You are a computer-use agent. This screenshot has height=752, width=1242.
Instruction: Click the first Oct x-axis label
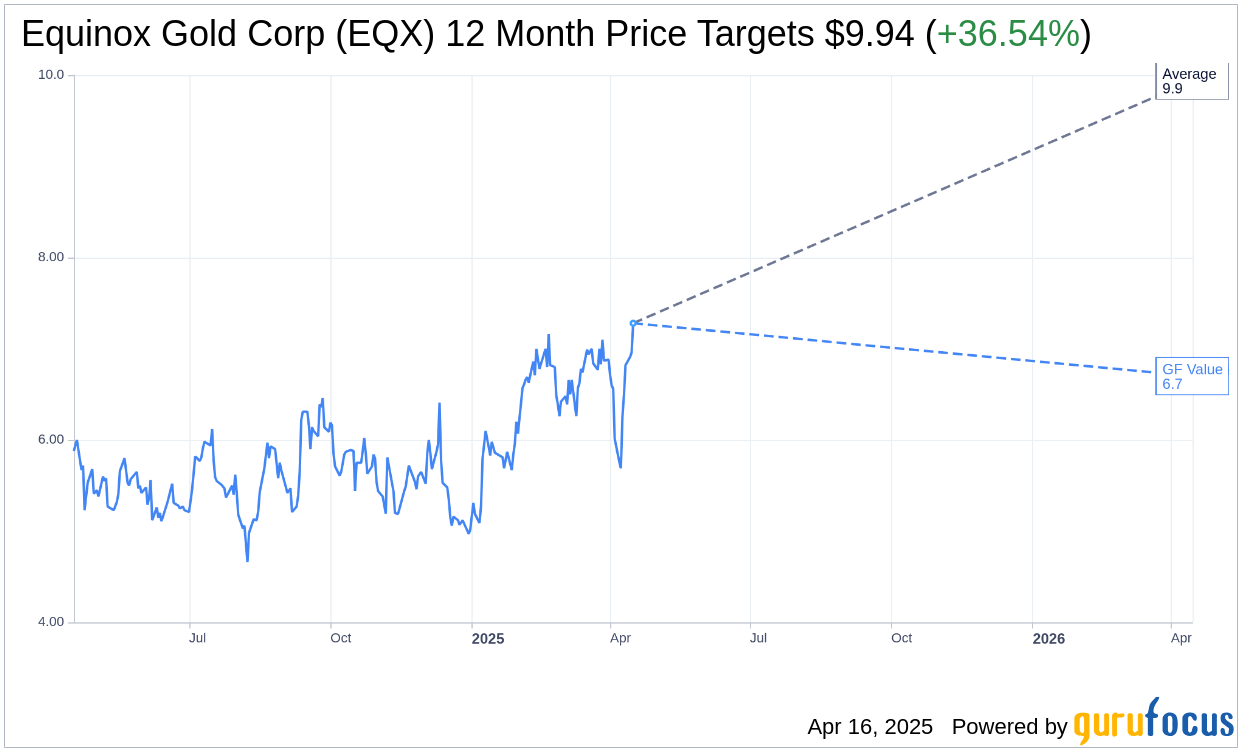[340, 638]
